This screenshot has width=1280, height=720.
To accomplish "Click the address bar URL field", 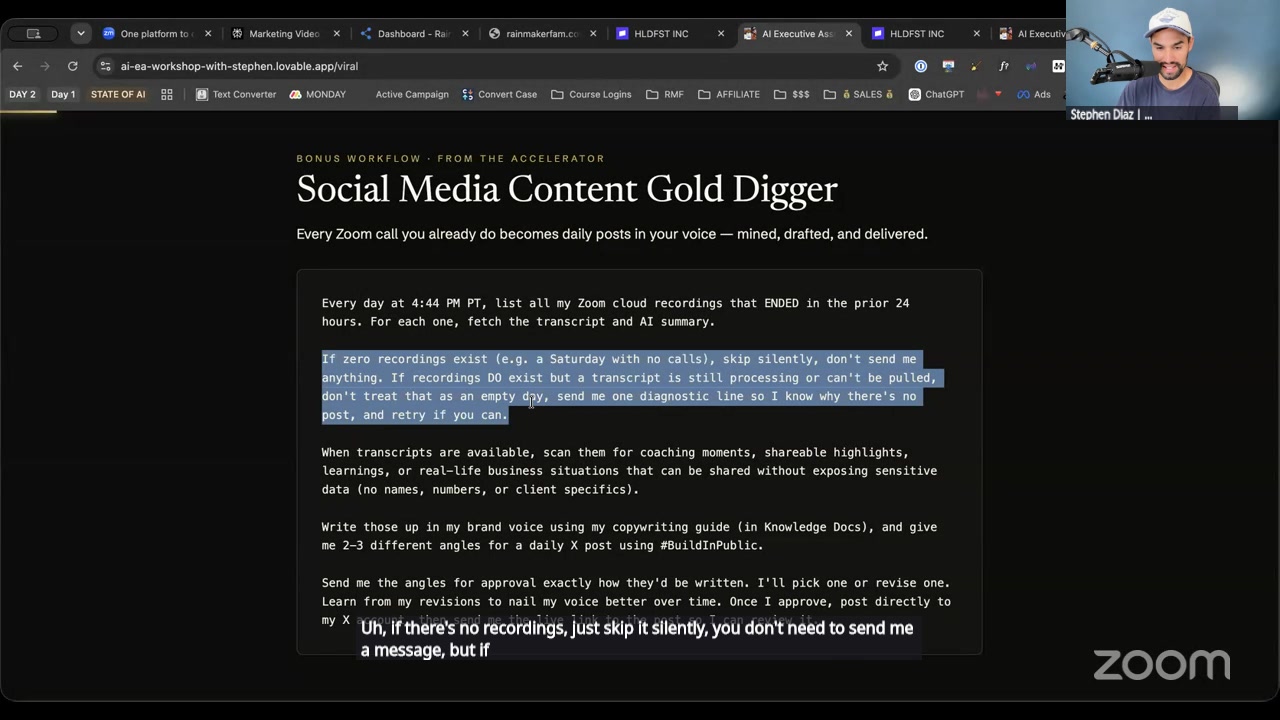I will 490,66.
